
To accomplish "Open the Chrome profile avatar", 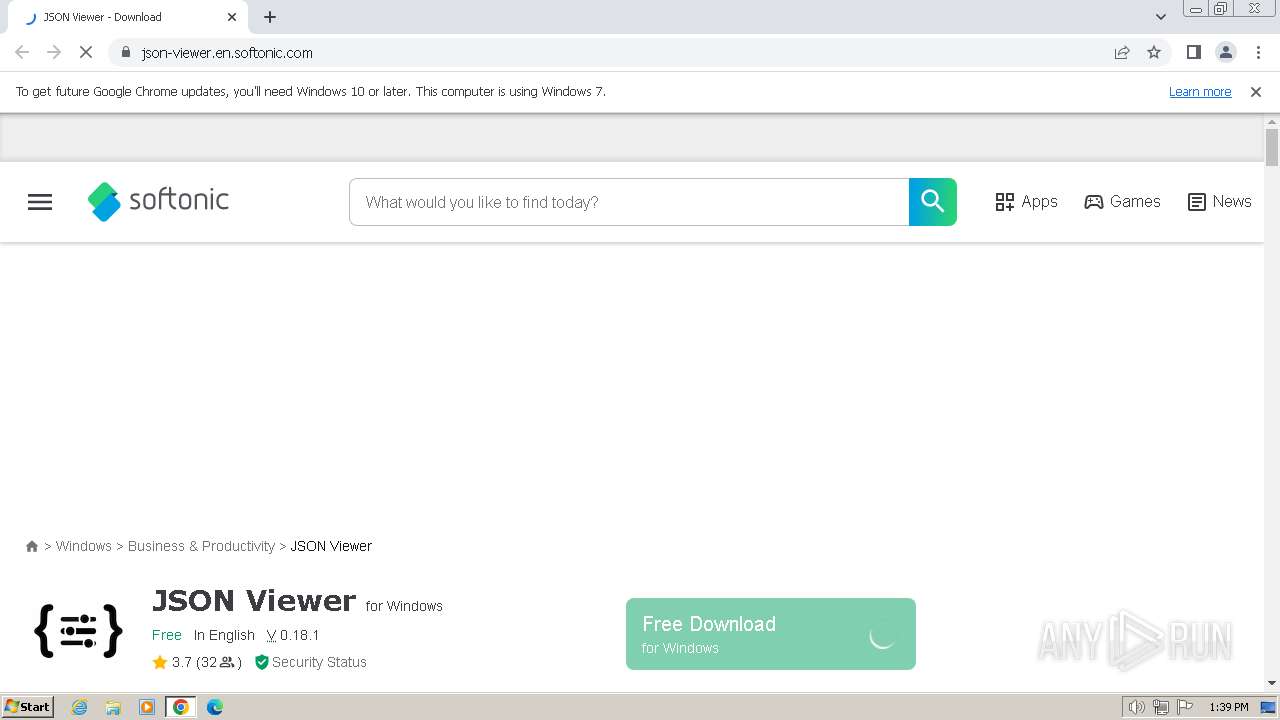I will click(1225, 52).
